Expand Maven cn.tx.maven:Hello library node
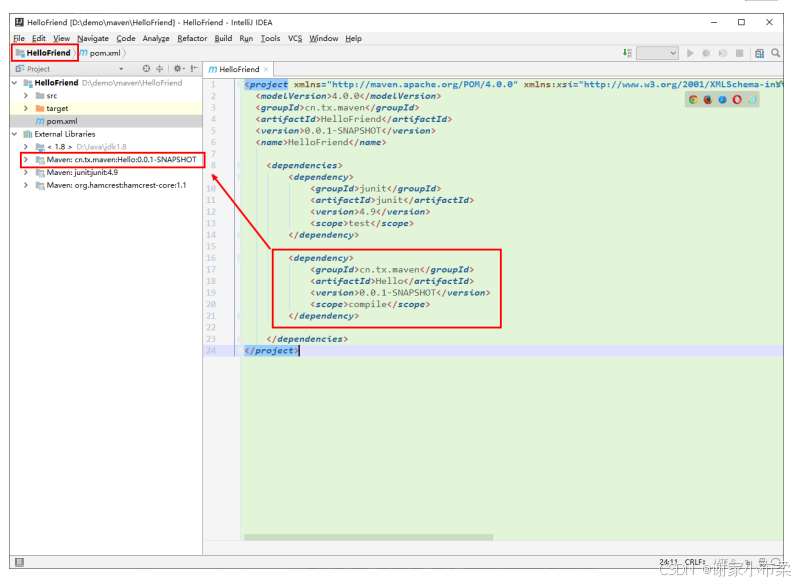The height and width of the screenshot is (585, 803). tap(26, 160)
